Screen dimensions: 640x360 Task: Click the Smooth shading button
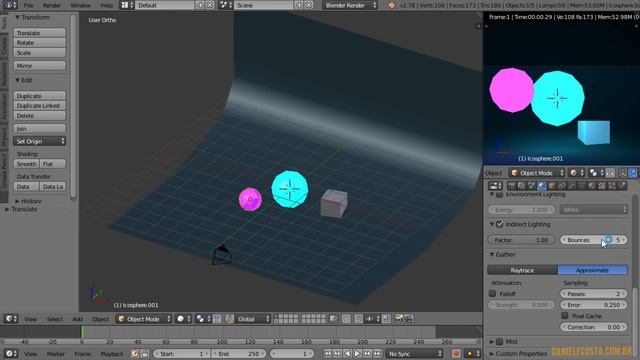[x=26, y=164]
